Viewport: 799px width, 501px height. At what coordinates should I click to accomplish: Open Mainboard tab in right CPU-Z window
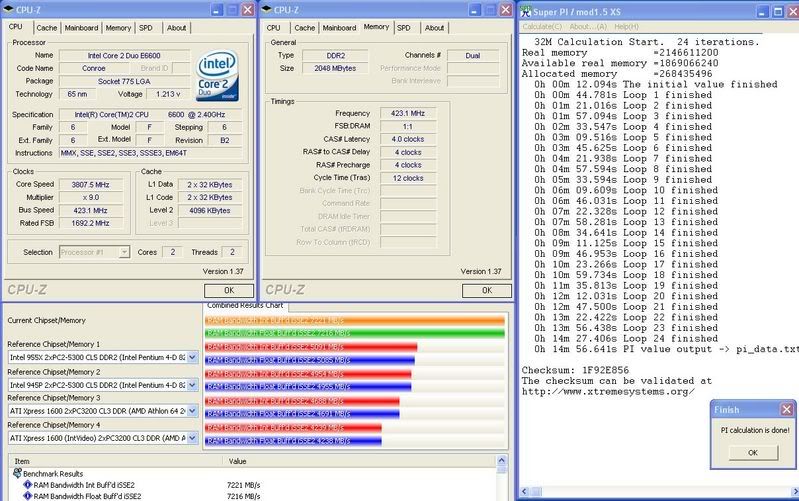tap(339, 28)
